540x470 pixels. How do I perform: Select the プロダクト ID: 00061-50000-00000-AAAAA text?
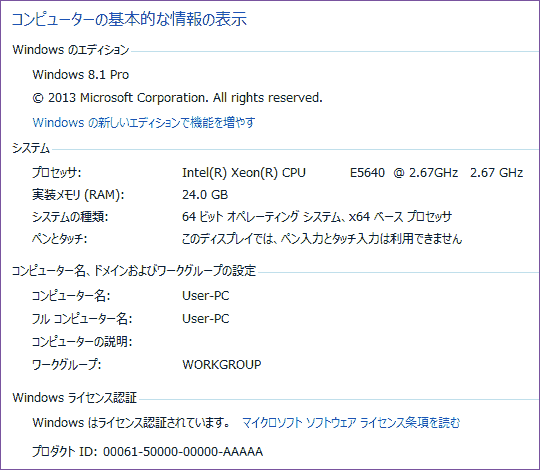tap(148, 451)
